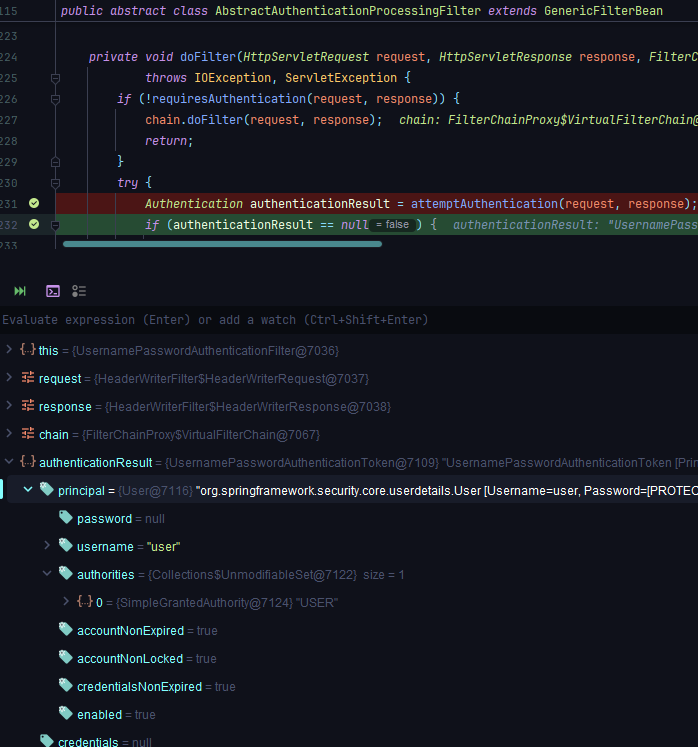Toggle the breakpoint on line 231

(x=33, y=203)
